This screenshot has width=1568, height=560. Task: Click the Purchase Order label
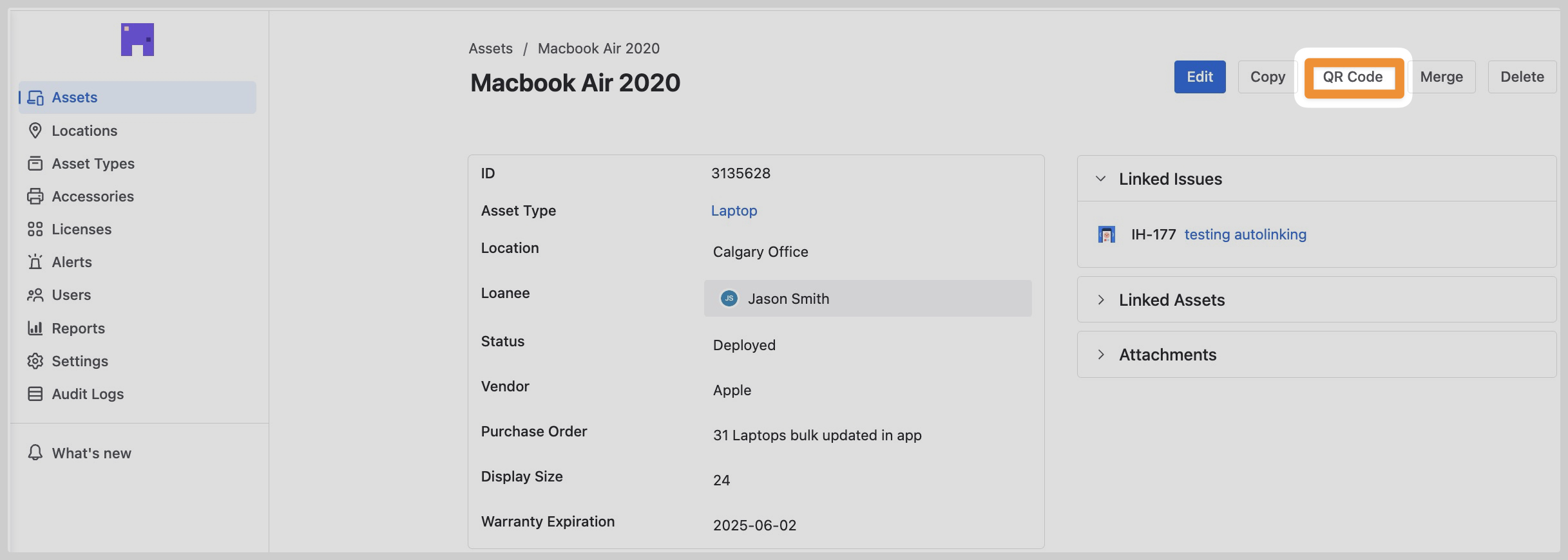[533, 431]
